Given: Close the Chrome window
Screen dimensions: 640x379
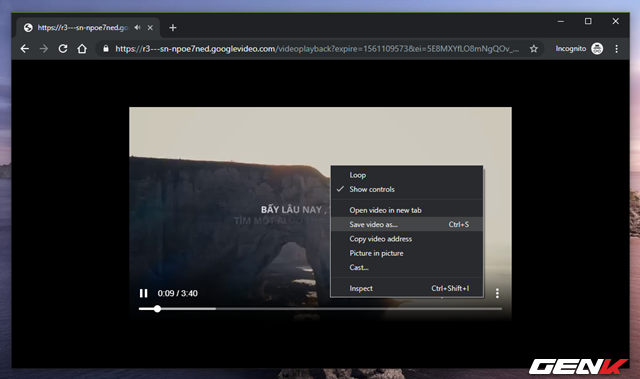Looking at the screenshot, I should pos(616,21).
